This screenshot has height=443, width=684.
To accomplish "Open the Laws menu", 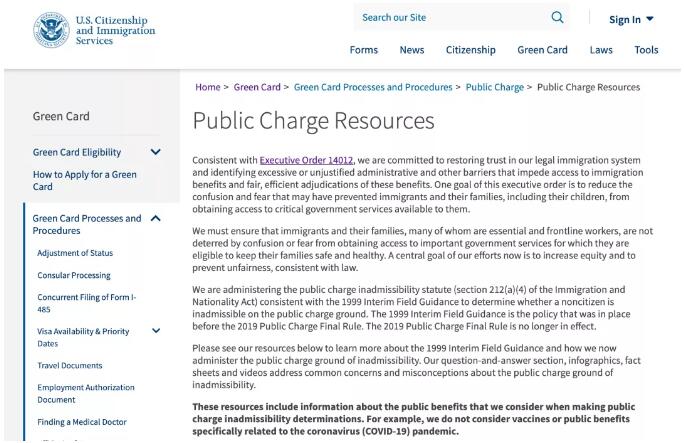I will (x=601, y=50).
